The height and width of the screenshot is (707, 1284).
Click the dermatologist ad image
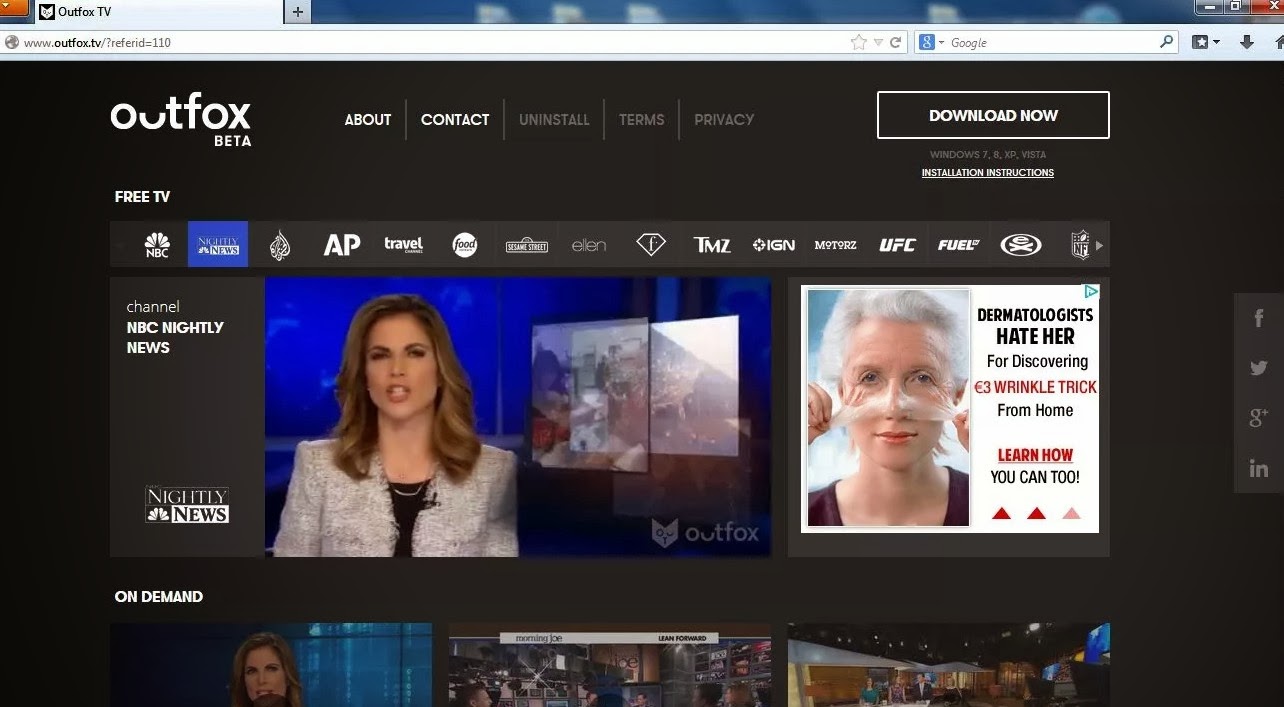[x=887, y=407]
